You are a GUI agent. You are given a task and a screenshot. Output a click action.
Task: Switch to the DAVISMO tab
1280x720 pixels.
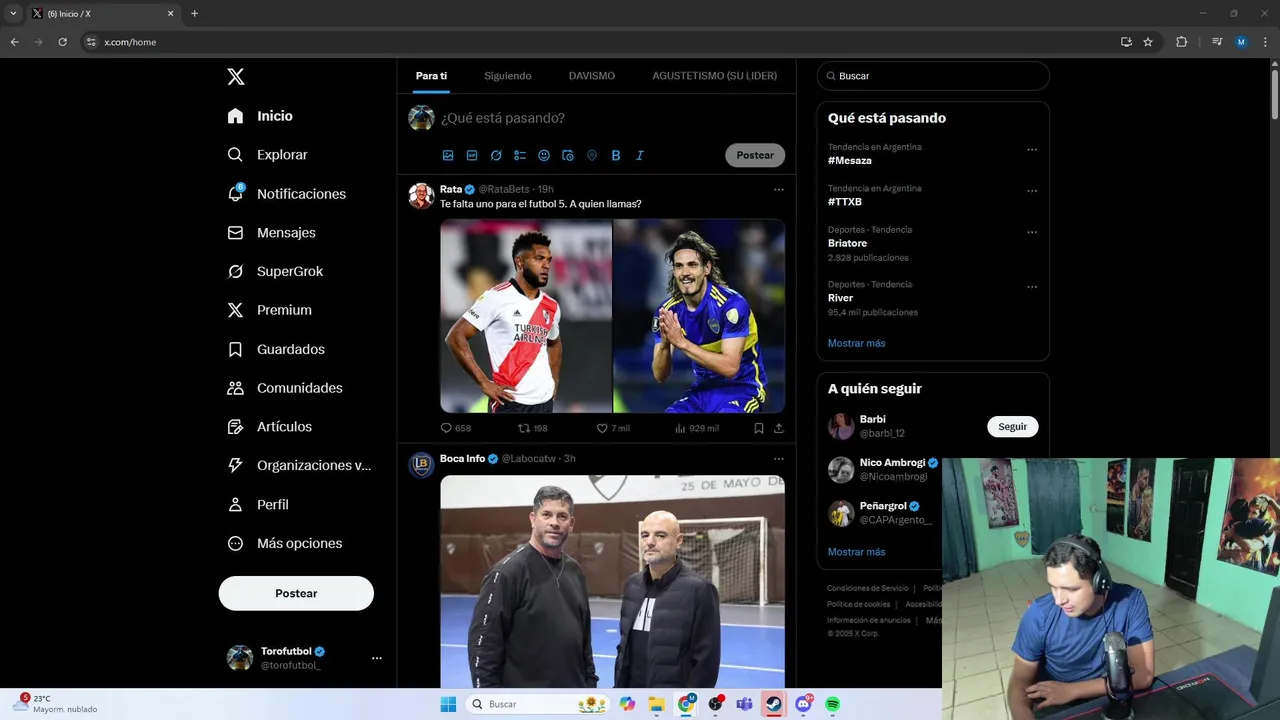pos(592,76)
